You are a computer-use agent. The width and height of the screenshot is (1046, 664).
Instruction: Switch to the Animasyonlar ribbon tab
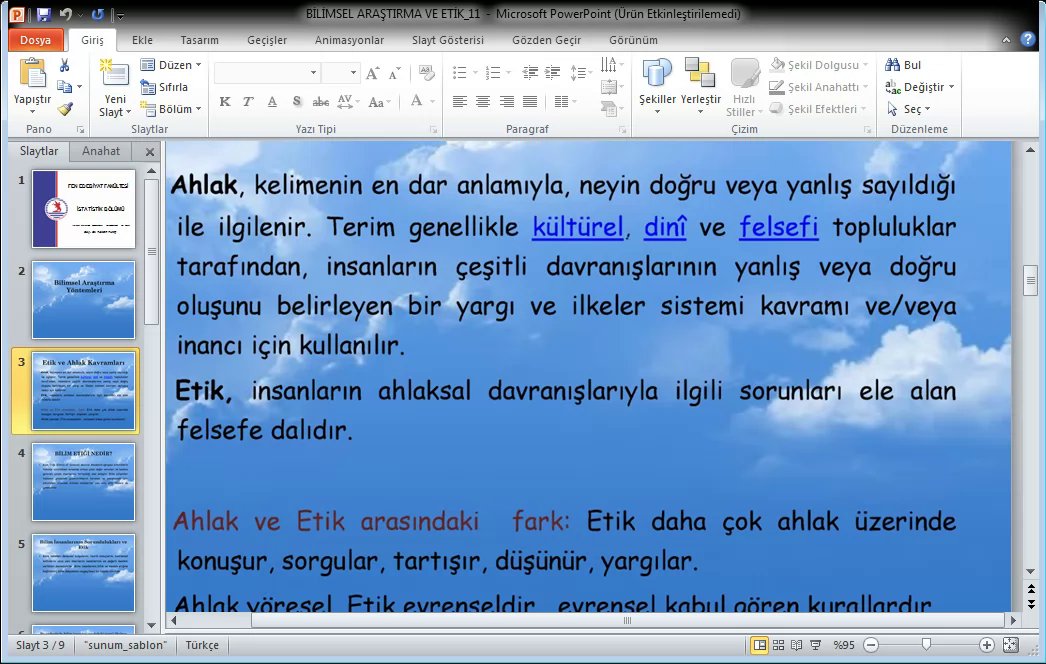(350, 40)
